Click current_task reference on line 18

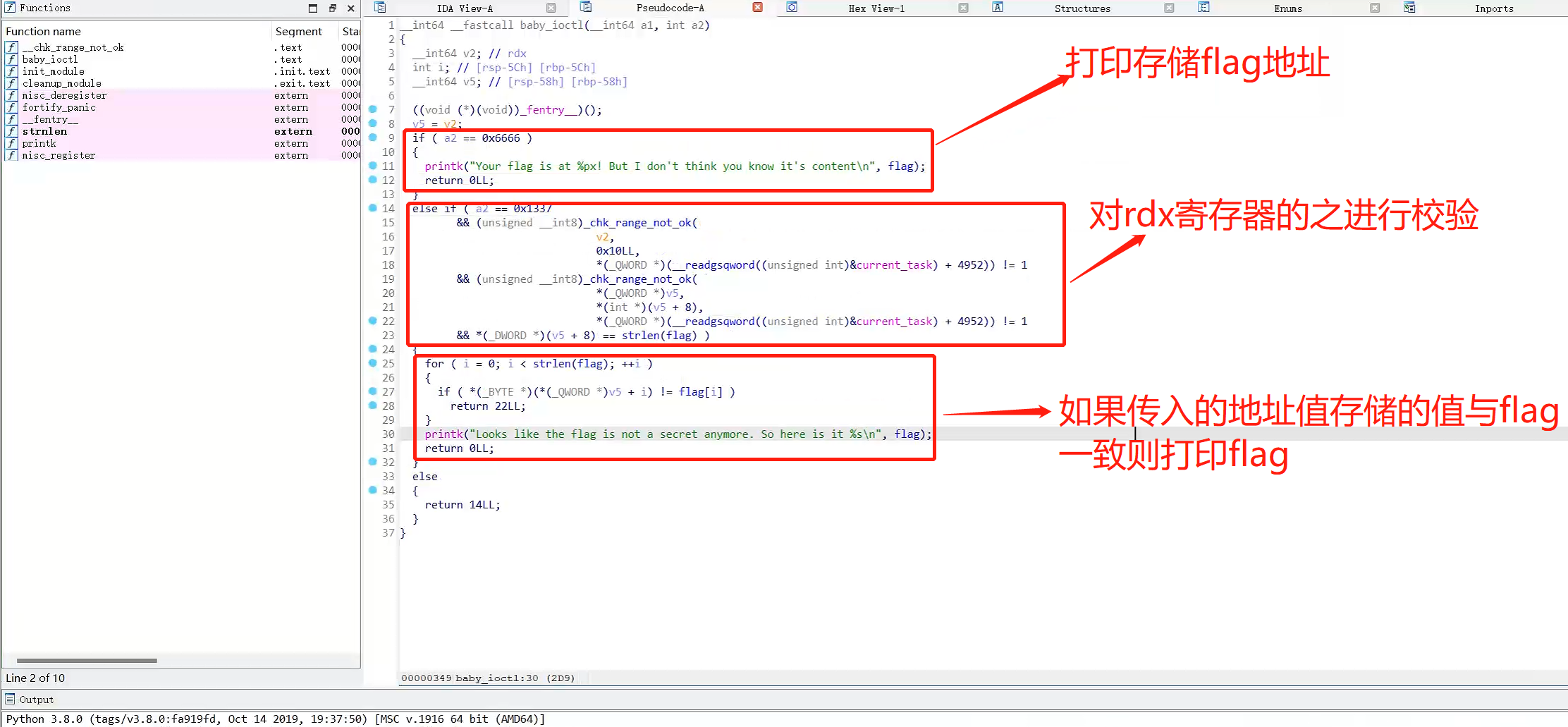pyautogui.click(x=894, y=265)
